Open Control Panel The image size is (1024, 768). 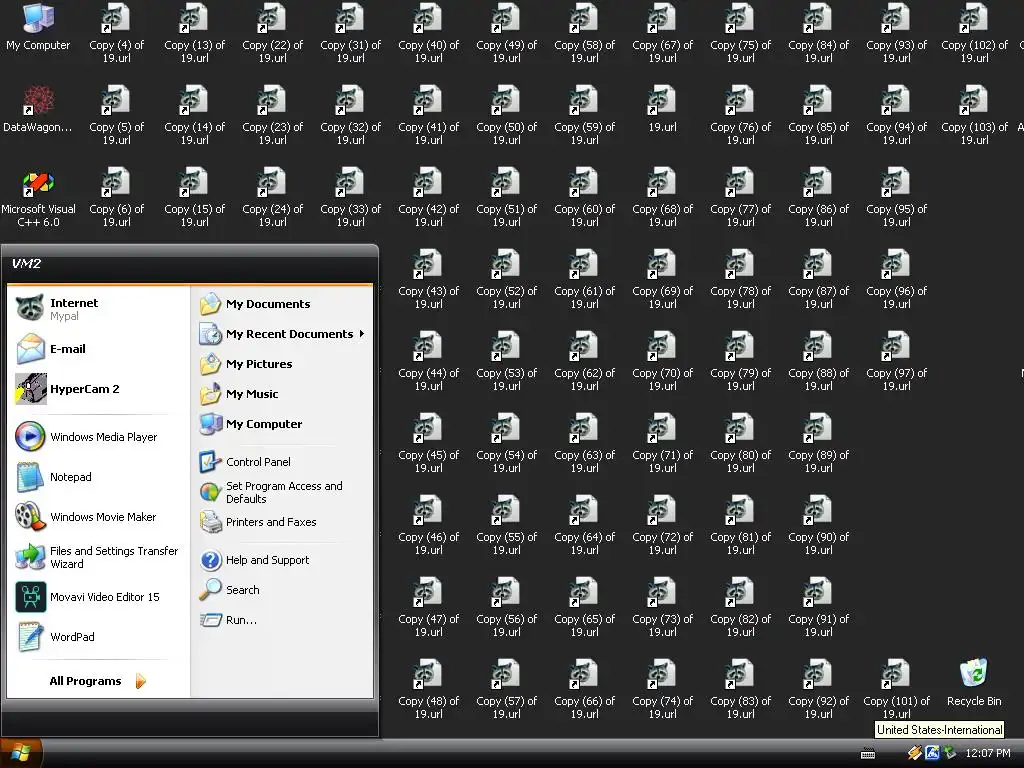tap(282, 462)
